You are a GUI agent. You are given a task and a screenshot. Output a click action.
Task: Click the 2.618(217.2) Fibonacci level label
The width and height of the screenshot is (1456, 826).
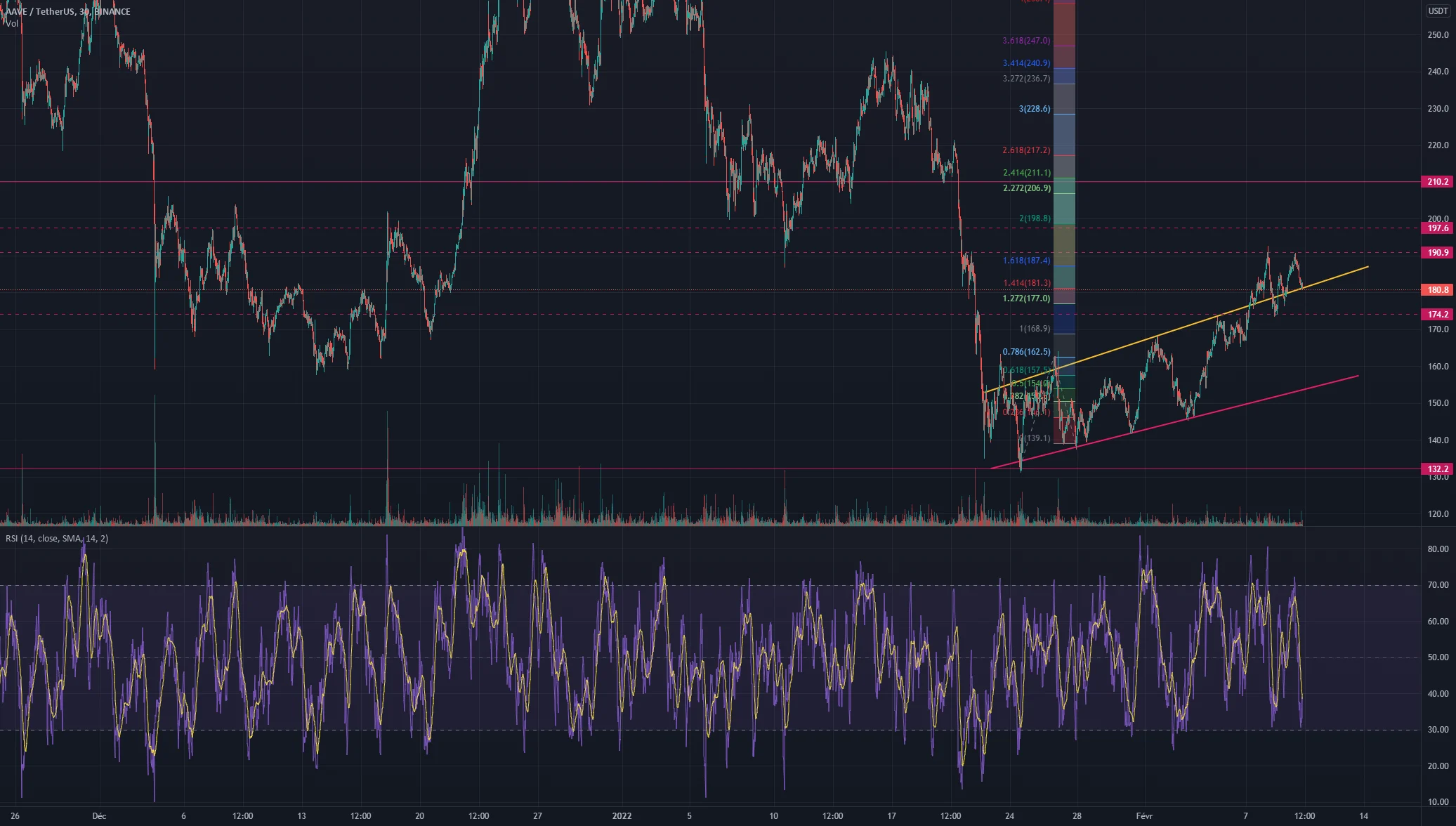coord(1026,150)
